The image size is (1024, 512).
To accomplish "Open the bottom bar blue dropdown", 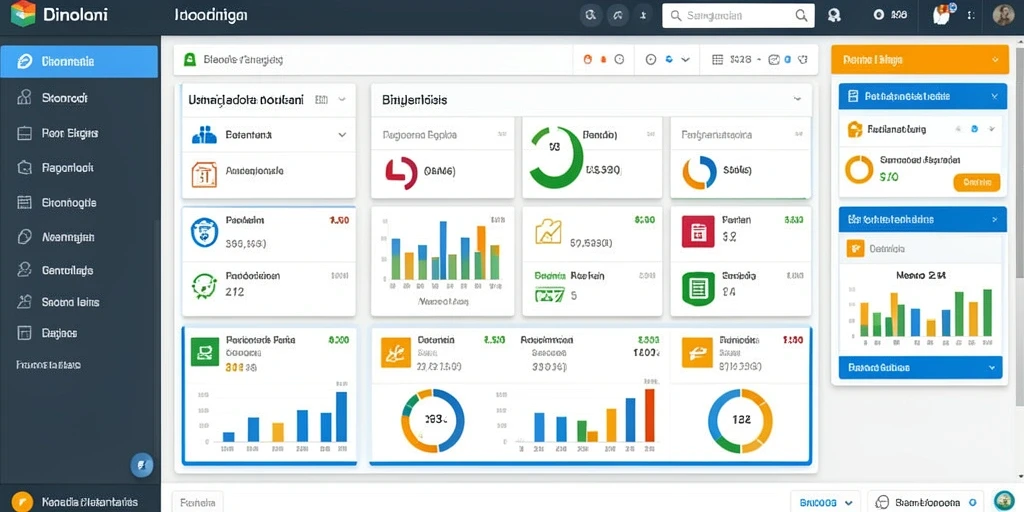I will point(825,502).
